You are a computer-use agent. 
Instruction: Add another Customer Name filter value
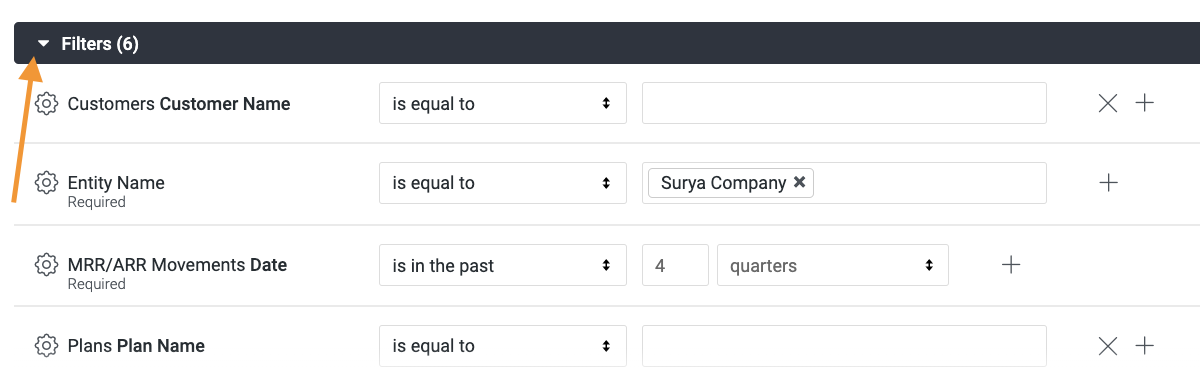tap(1145, 103)
